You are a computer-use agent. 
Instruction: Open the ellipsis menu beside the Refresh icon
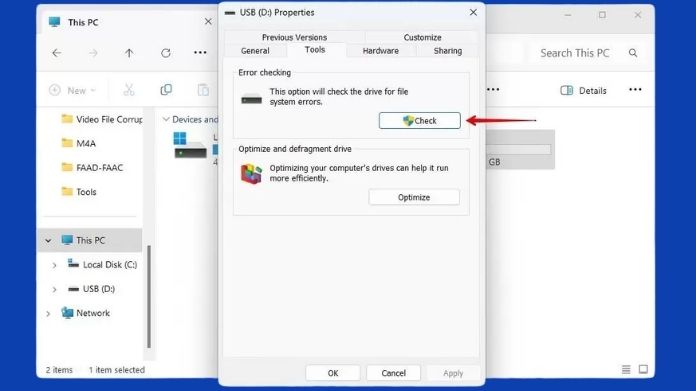coord(200,53)
